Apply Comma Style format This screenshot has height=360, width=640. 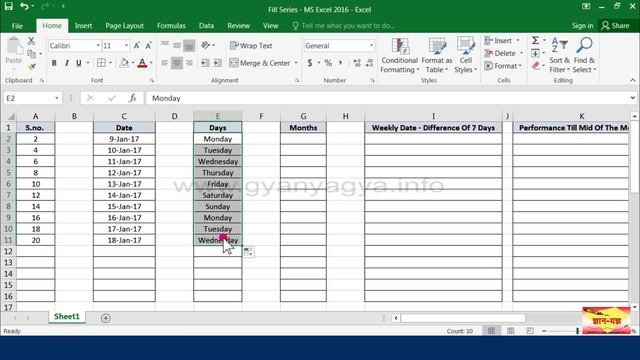pos(340,63)
